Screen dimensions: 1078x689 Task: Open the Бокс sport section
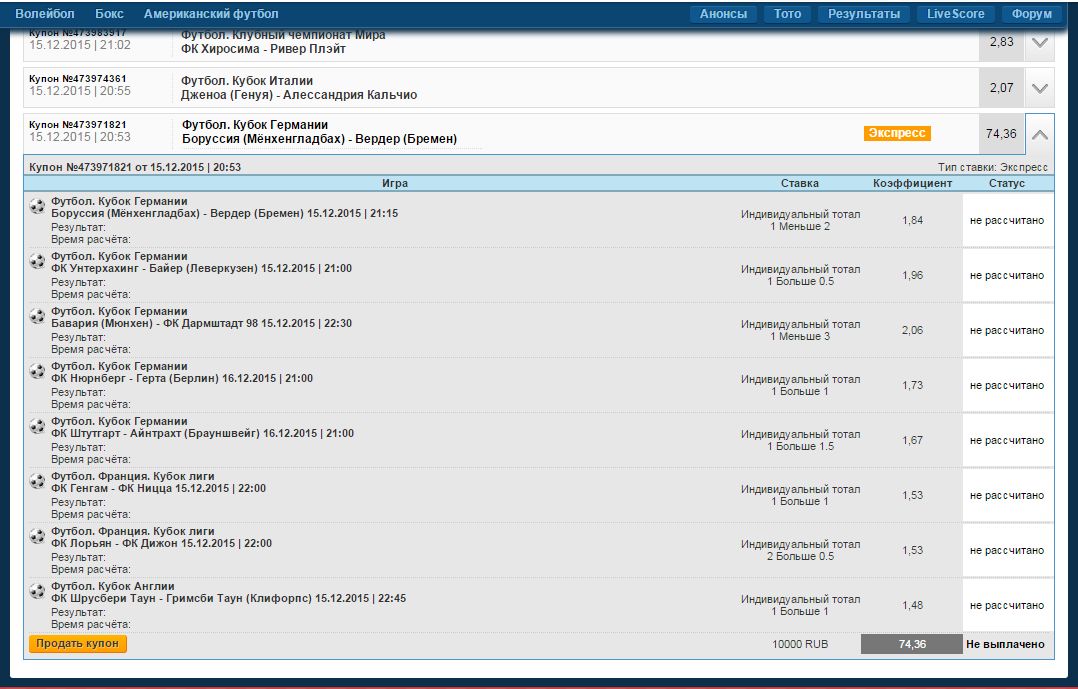109,14
